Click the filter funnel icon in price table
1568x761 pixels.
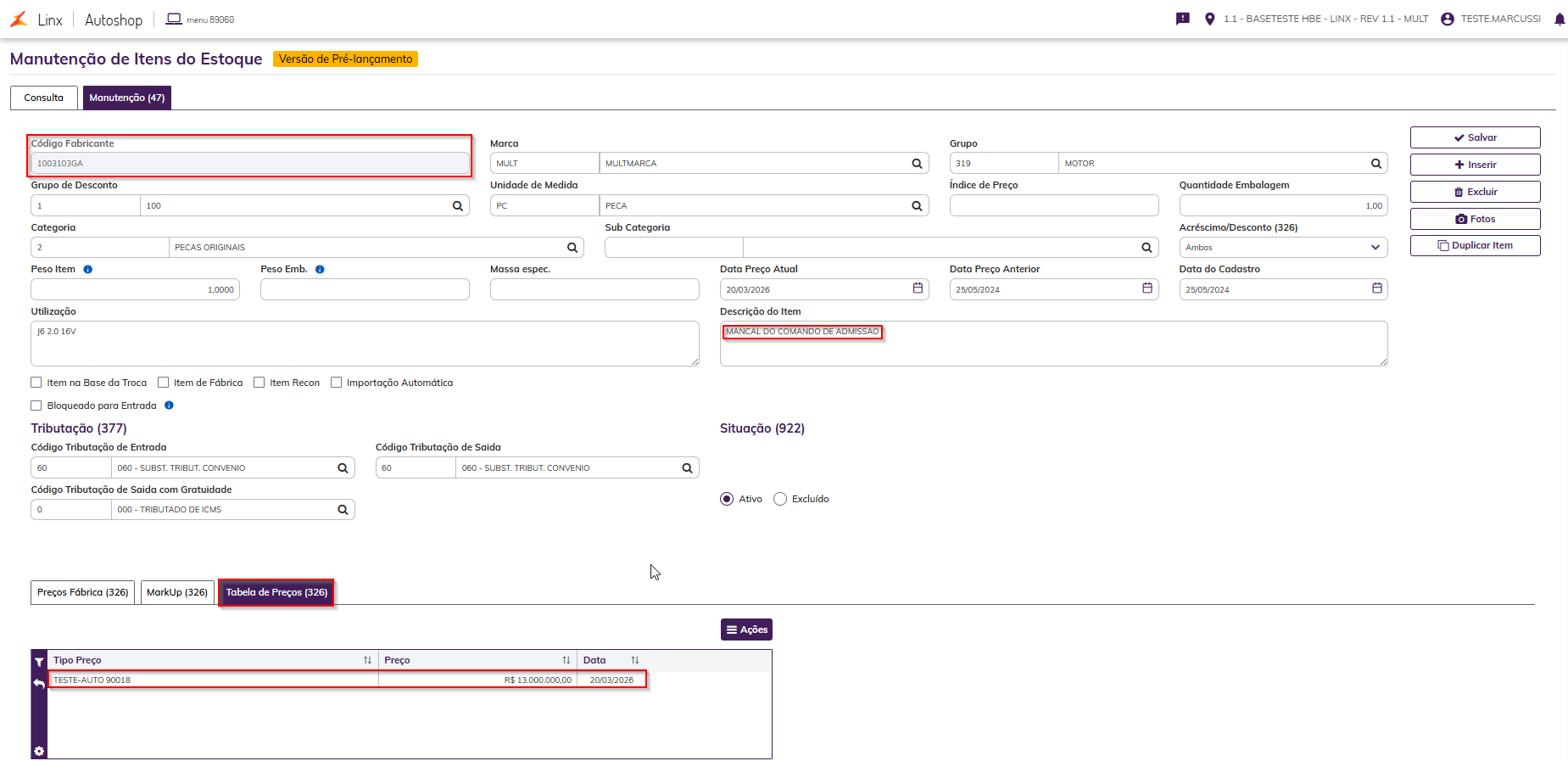point(39,662)
